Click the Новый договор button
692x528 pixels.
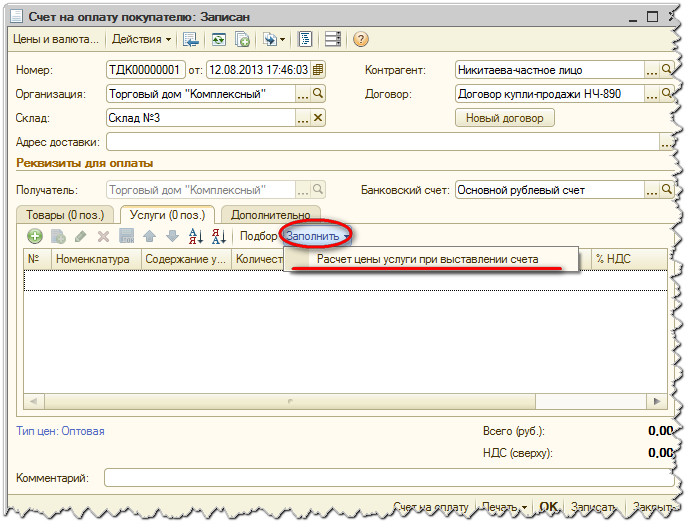(505, 118)
